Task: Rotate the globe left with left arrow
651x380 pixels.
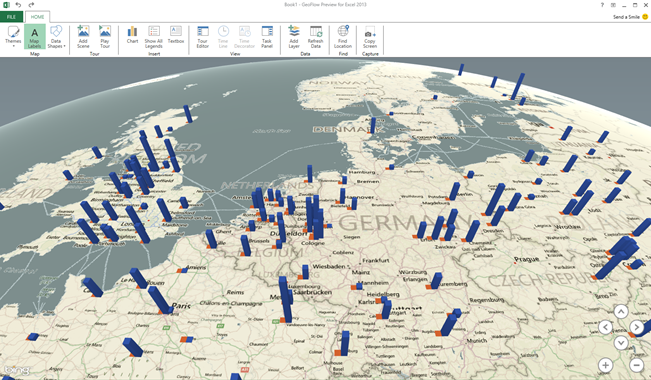Action: tap(605, 327)
